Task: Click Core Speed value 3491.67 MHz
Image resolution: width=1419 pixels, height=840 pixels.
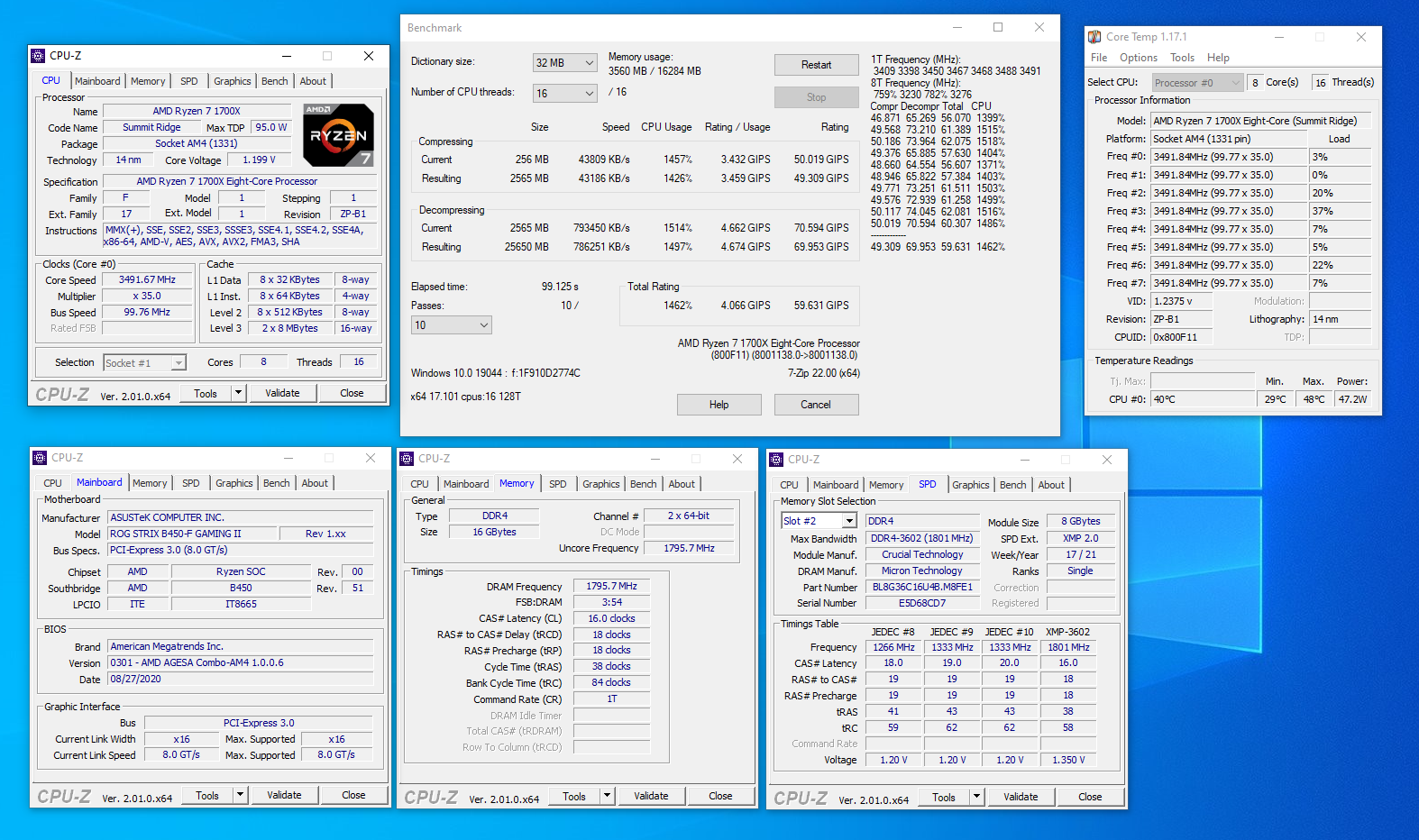Action: click(148, 280)
